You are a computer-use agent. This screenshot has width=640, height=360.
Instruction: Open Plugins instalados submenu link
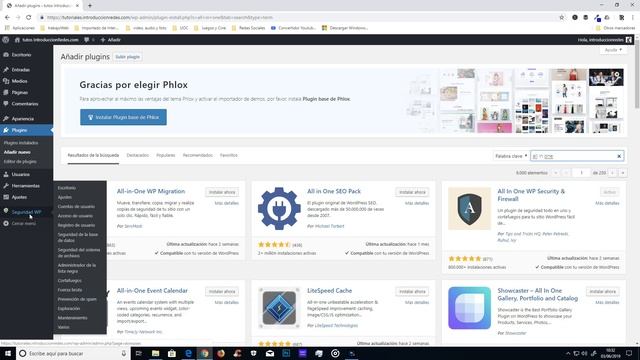[21, 143]
